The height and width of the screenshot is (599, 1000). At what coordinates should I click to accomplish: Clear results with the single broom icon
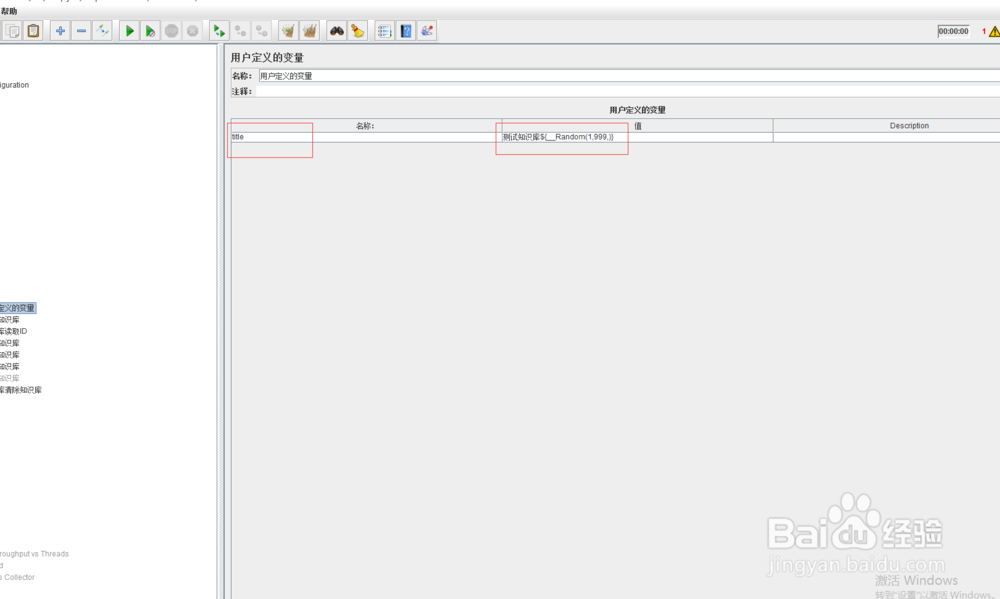pos(288,31)
